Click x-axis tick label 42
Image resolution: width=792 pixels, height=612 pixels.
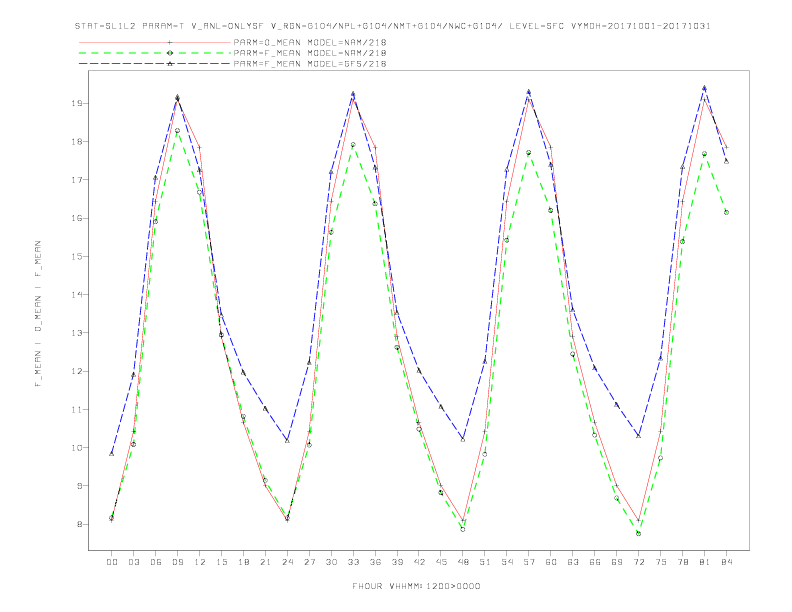[419, 562]
